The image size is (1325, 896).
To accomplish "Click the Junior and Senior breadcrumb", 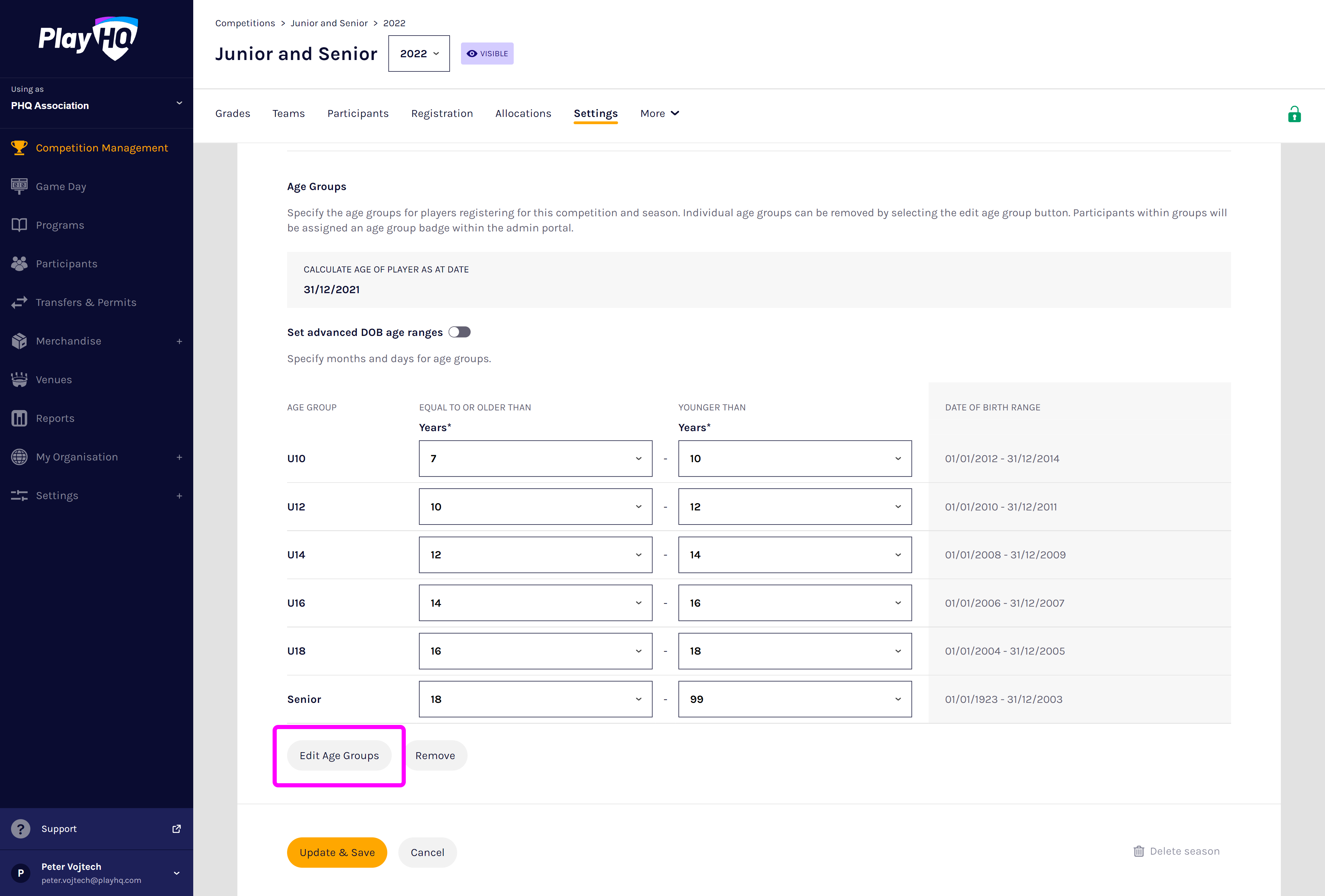I will [x=329, y=23].
